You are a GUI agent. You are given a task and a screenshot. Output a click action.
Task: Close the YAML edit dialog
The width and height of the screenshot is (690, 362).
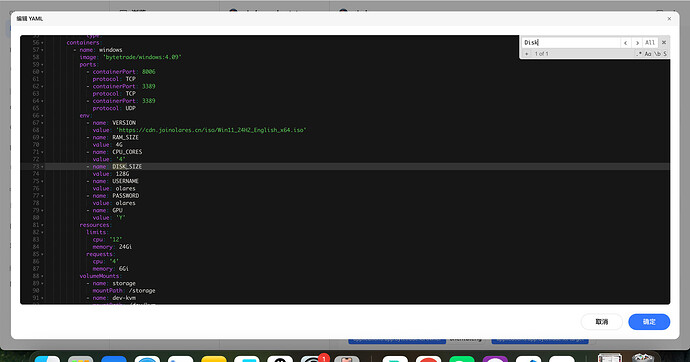point(669,18)
